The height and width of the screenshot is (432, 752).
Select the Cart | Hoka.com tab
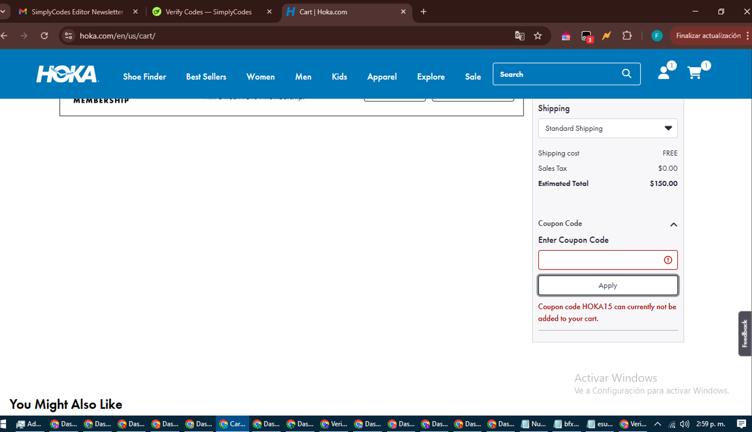pyautogui.click(x=346, y=12)
